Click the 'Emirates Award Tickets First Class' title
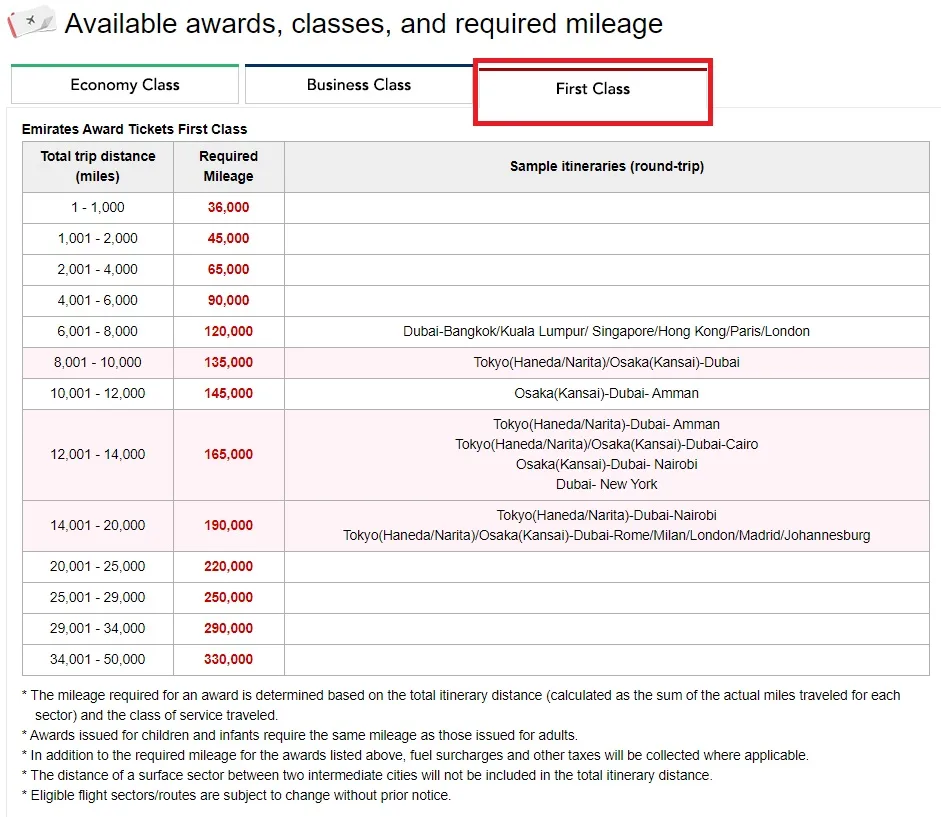 (134, 129)
